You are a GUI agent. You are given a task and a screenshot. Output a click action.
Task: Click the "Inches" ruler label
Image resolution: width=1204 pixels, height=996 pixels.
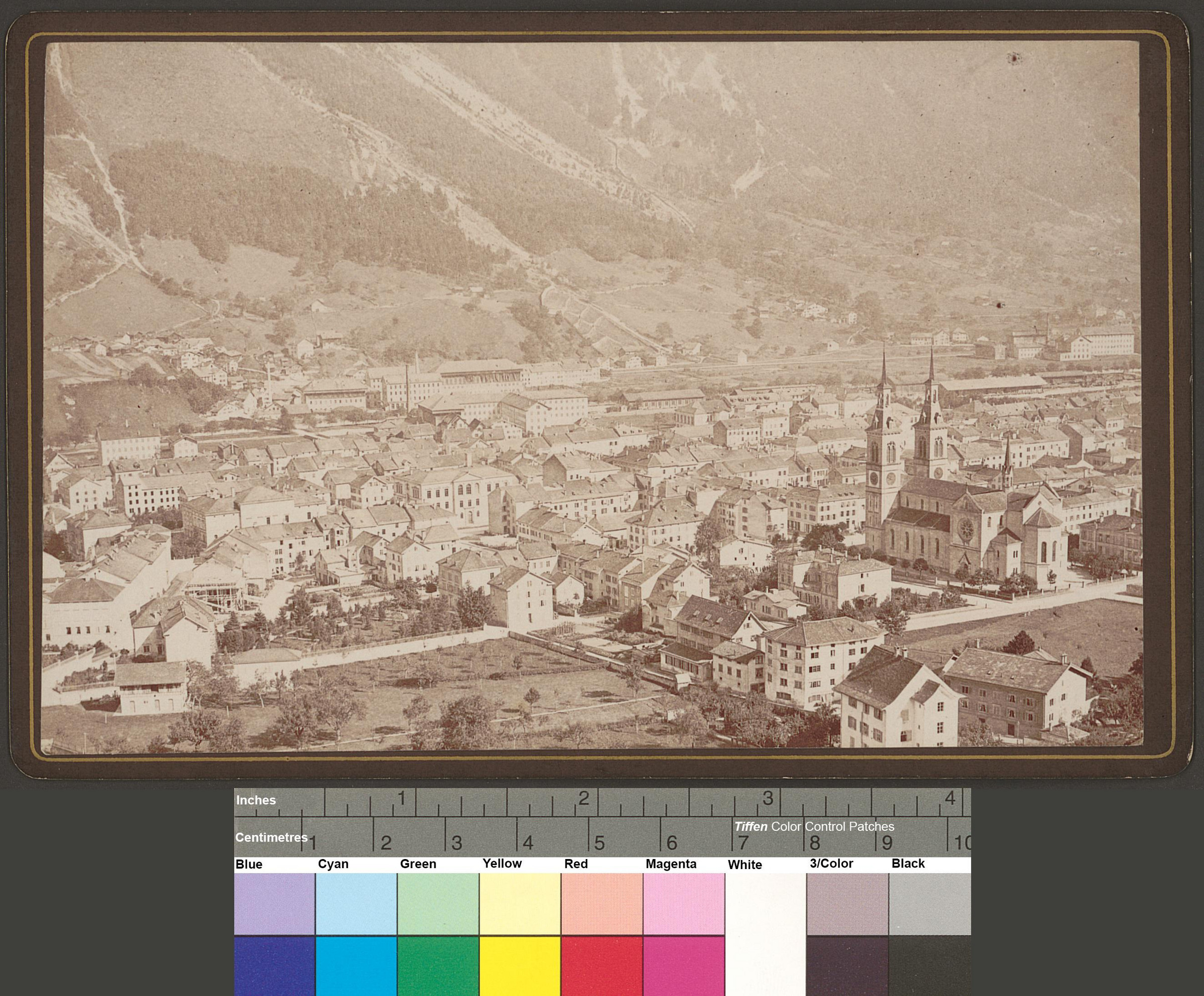(256, 800)
